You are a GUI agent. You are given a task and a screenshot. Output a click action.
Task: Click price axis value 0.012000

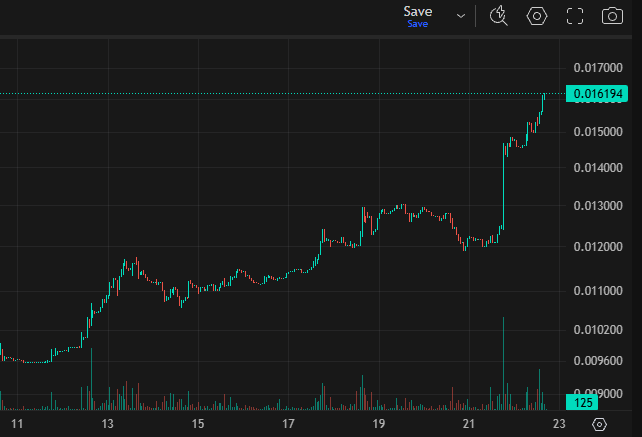click(x=598, y=247)
